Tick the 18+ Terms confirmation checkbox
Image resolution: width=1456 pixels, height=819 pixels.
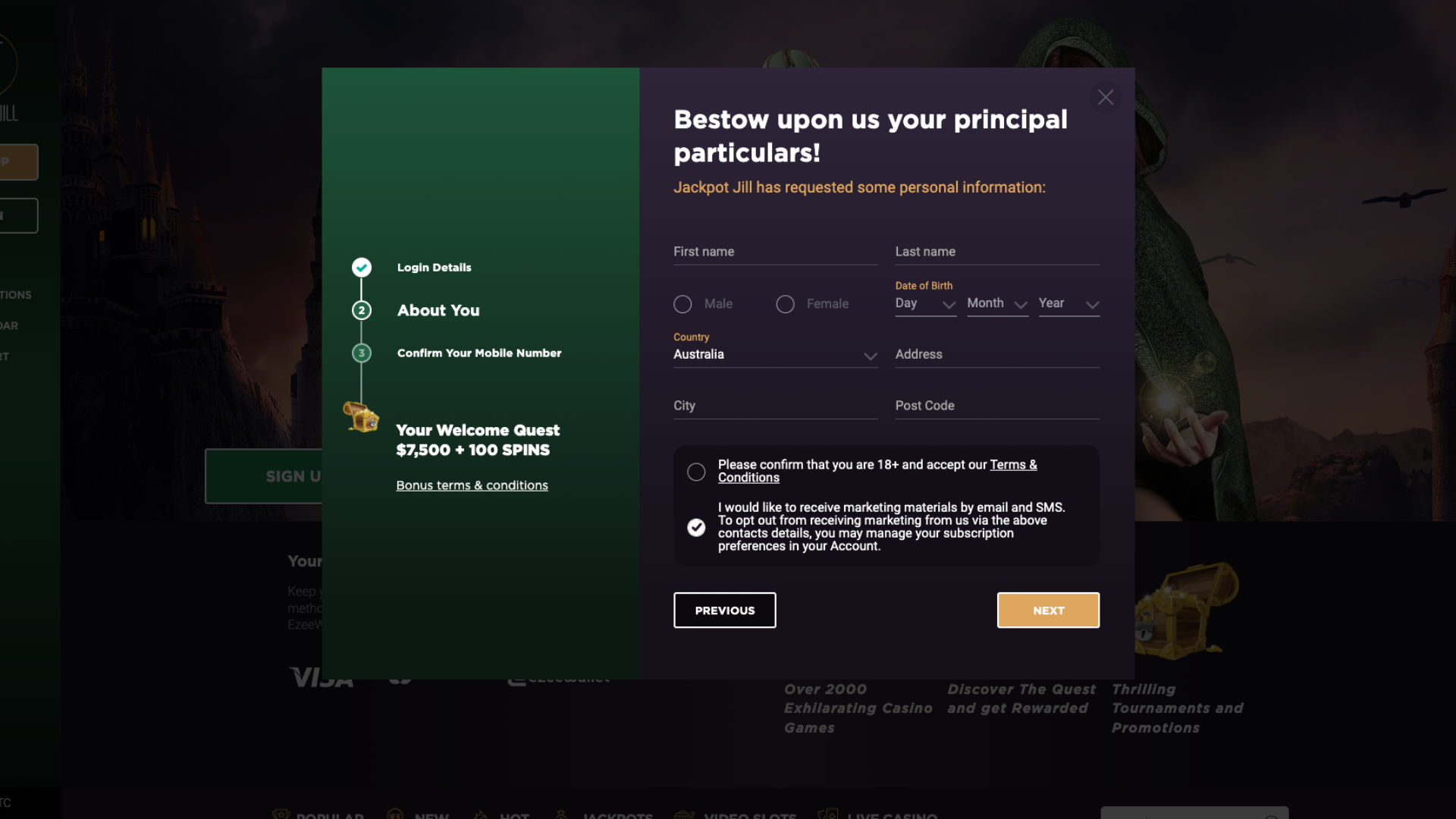(x=696, y=472)
